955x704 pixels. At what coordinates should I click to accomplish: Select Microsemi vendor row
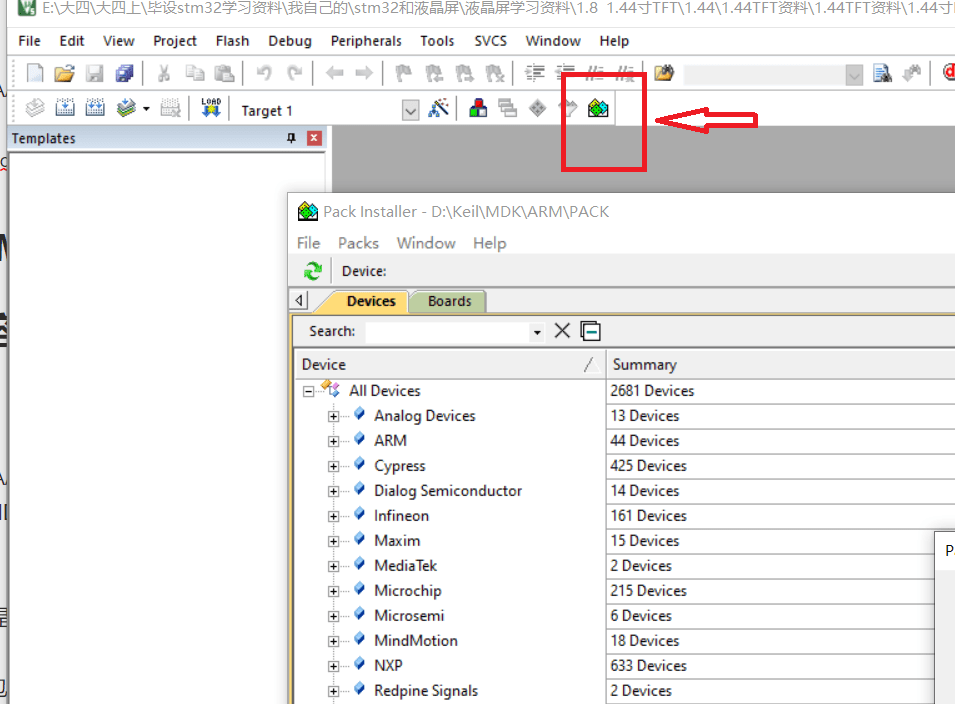click(409, 616)
